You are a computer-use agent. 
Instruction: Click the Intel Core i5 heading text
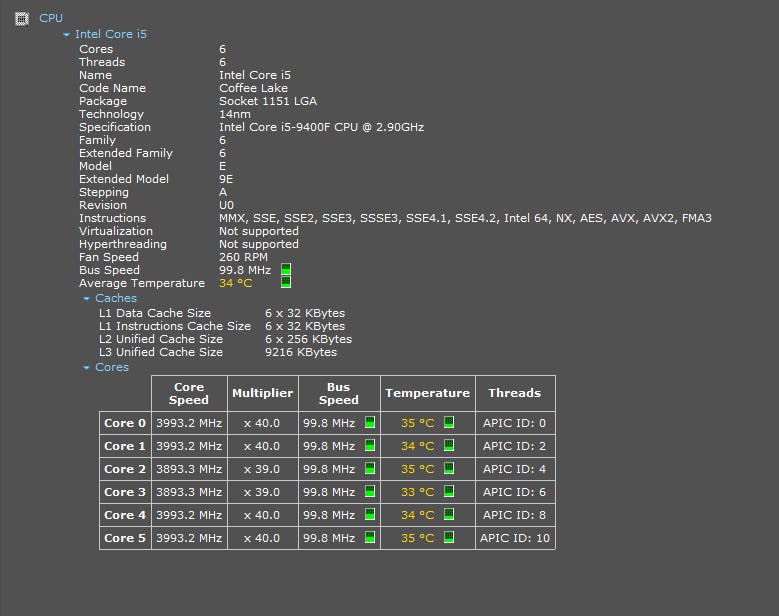(x=111, y=34)
